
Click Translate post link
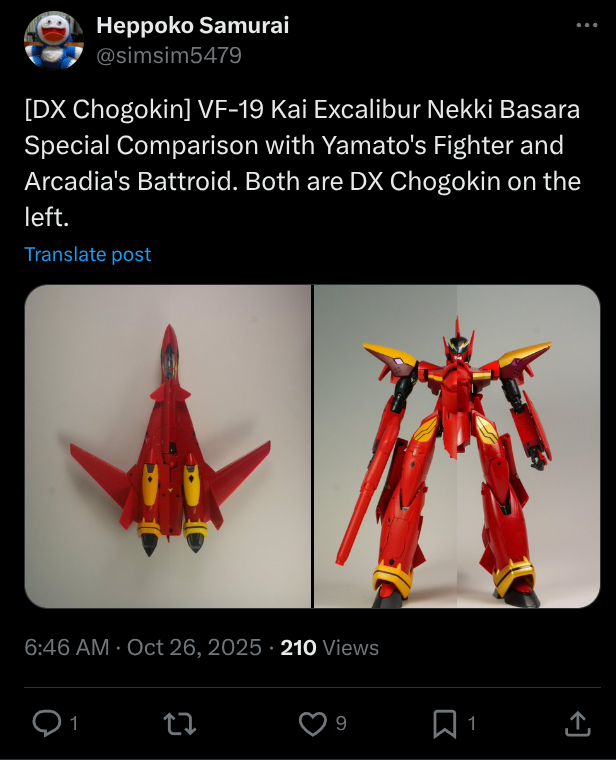[x=88, y=254]
